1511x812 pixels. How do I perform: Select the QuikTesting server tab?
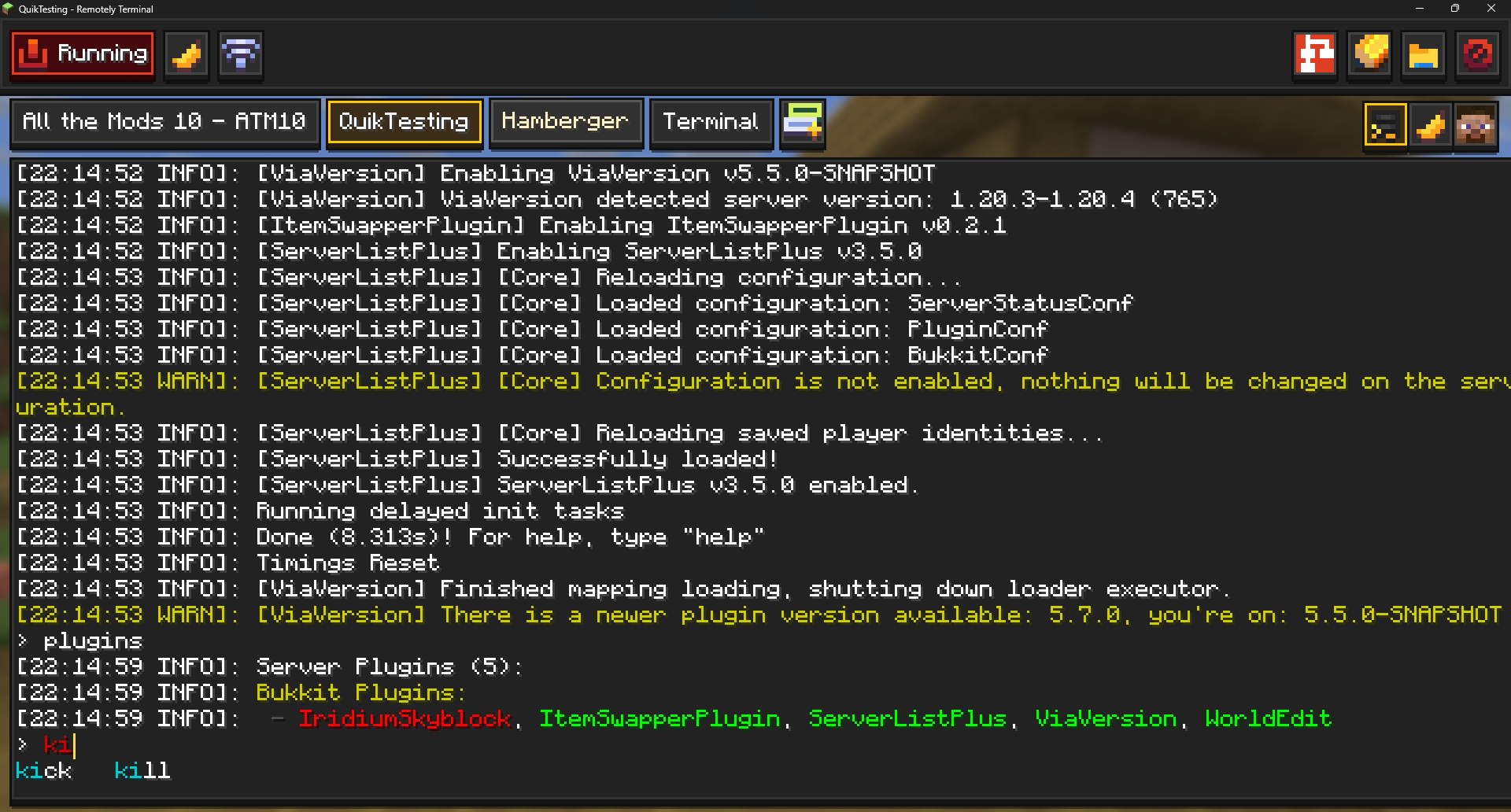pos(405,122)
